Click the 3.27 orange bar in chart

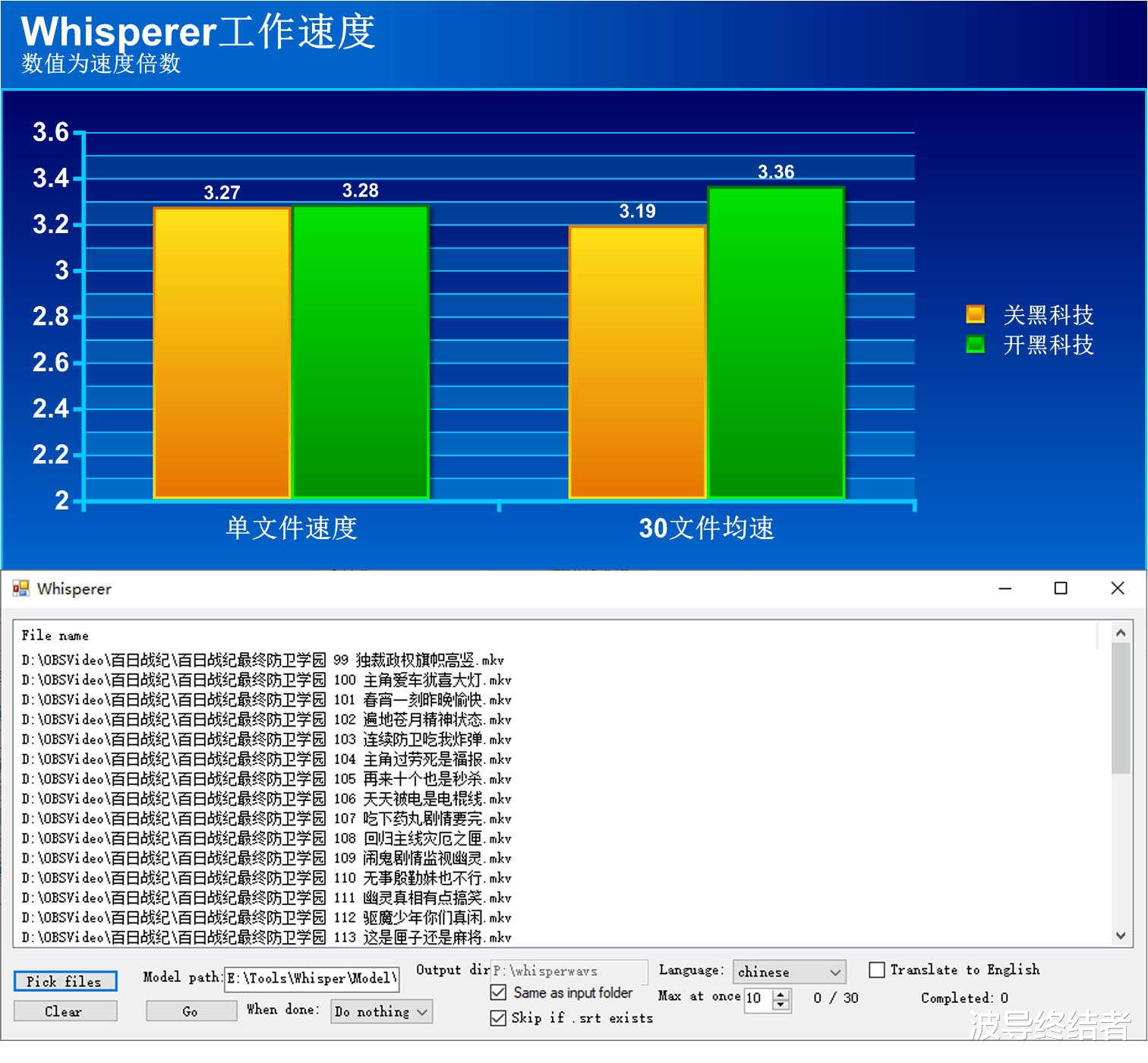coord(222,353)
